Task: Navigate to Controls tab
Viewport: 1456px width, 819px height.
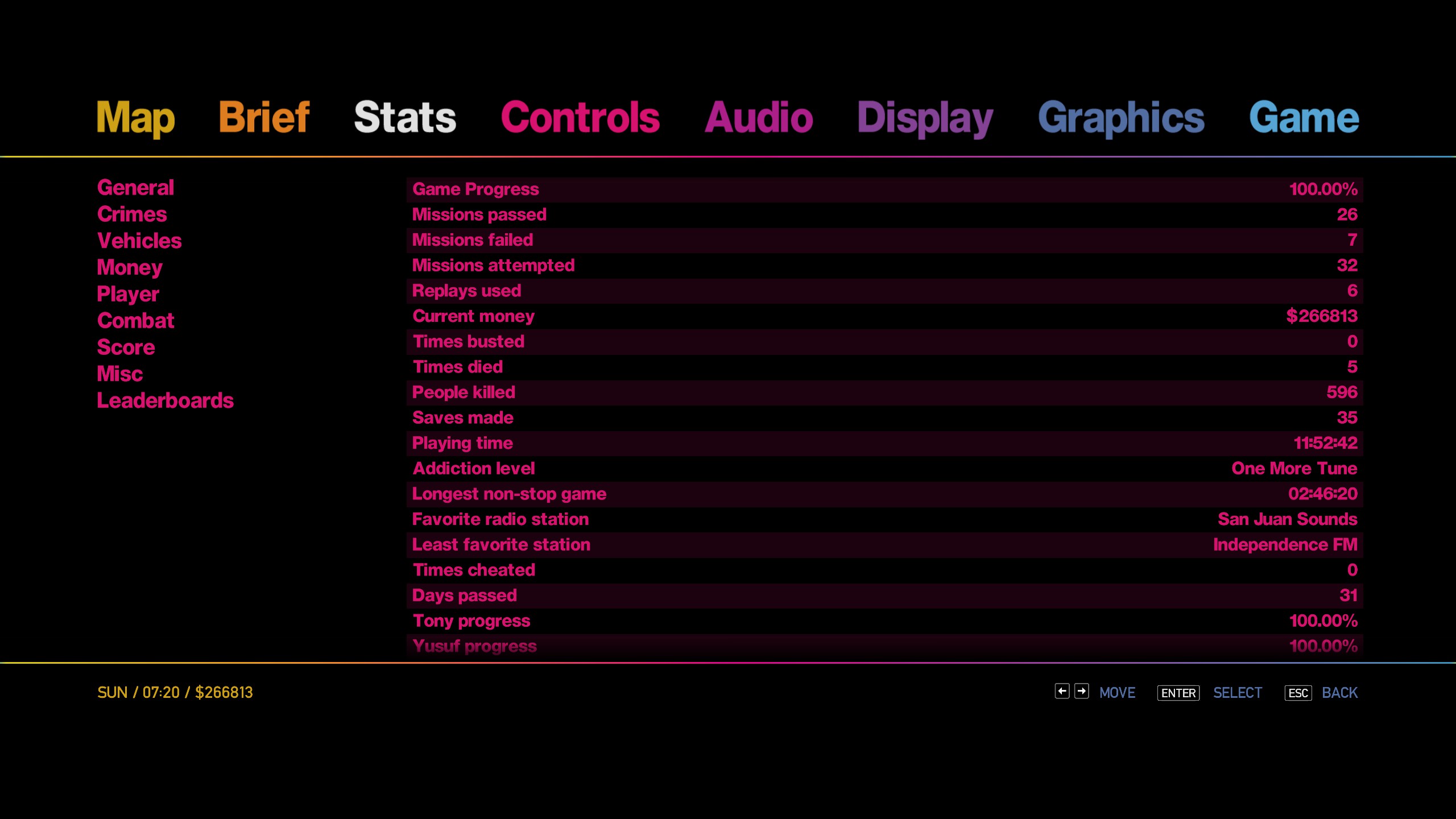Action: (x=578, y=117)
